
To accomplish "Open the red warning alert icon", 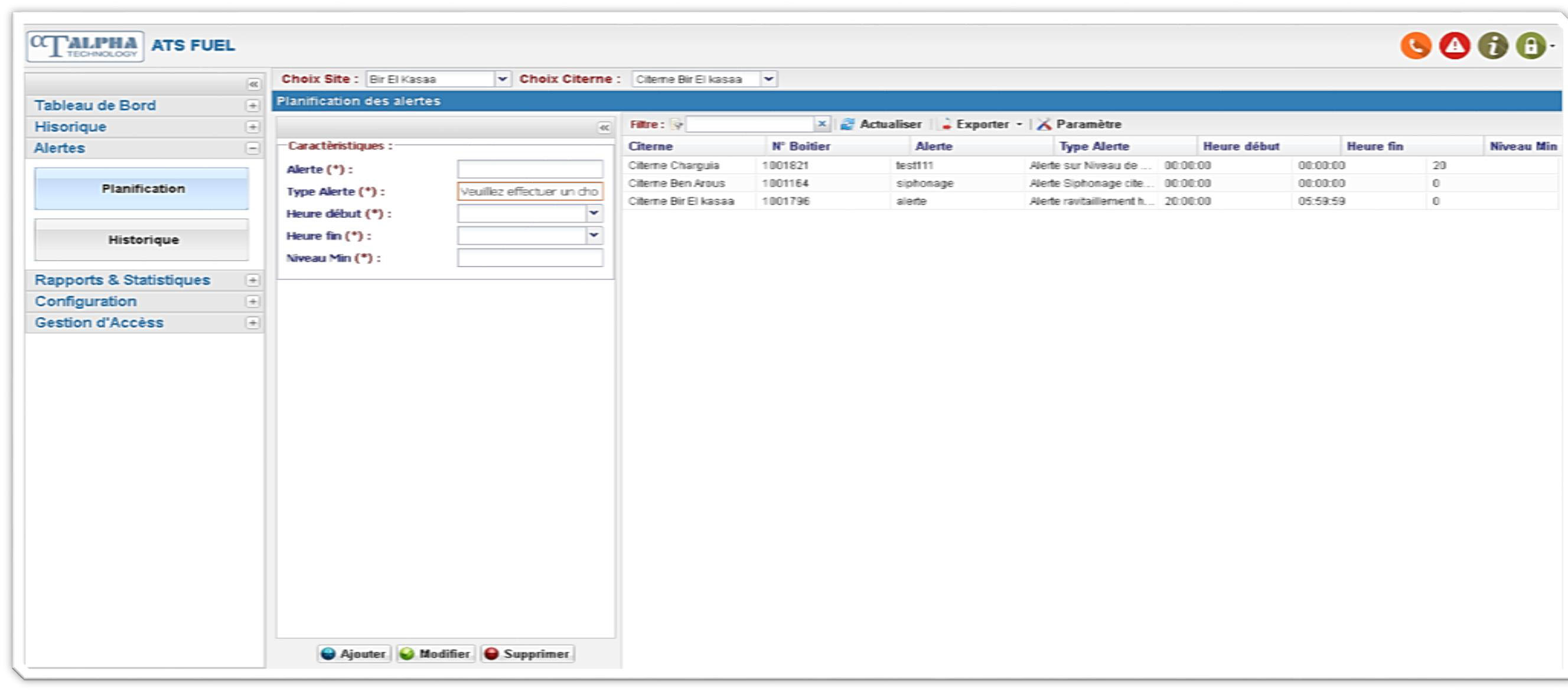I will click(x=1454, y=45).
